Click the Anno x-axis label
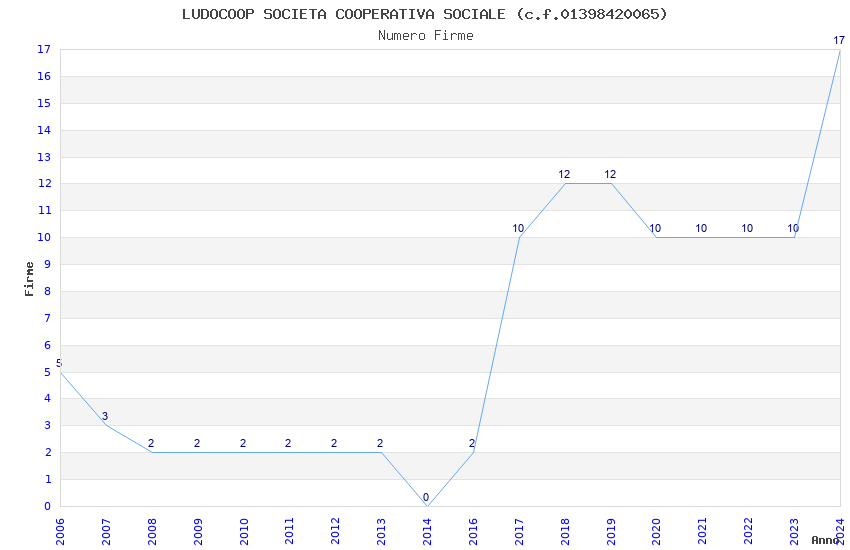The width and height of the screenshot is (850, 550). (825, 540)
